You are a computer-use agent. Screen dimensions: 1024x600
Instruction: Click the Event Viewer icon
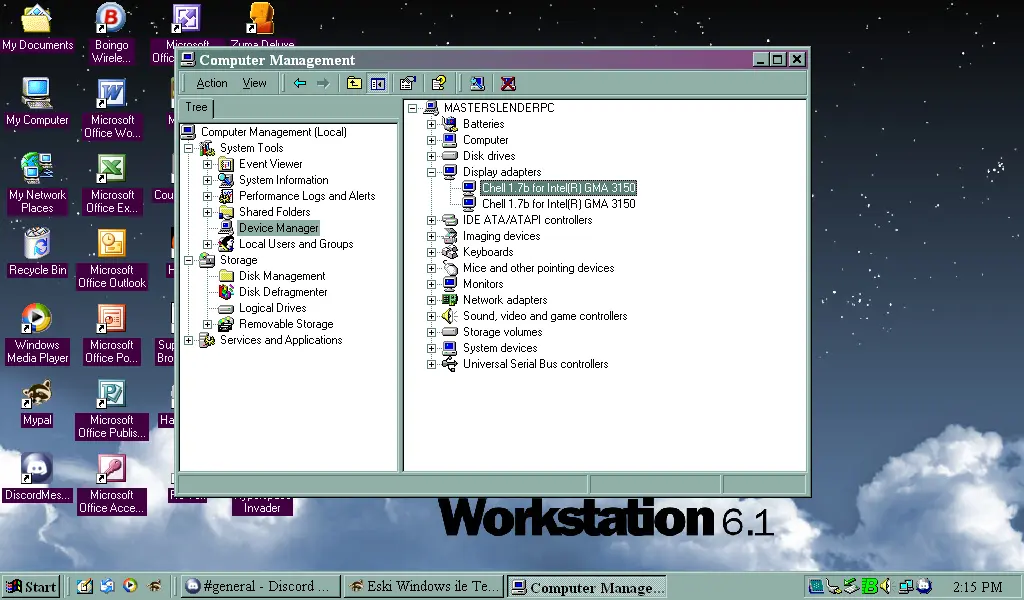(226, 164)
